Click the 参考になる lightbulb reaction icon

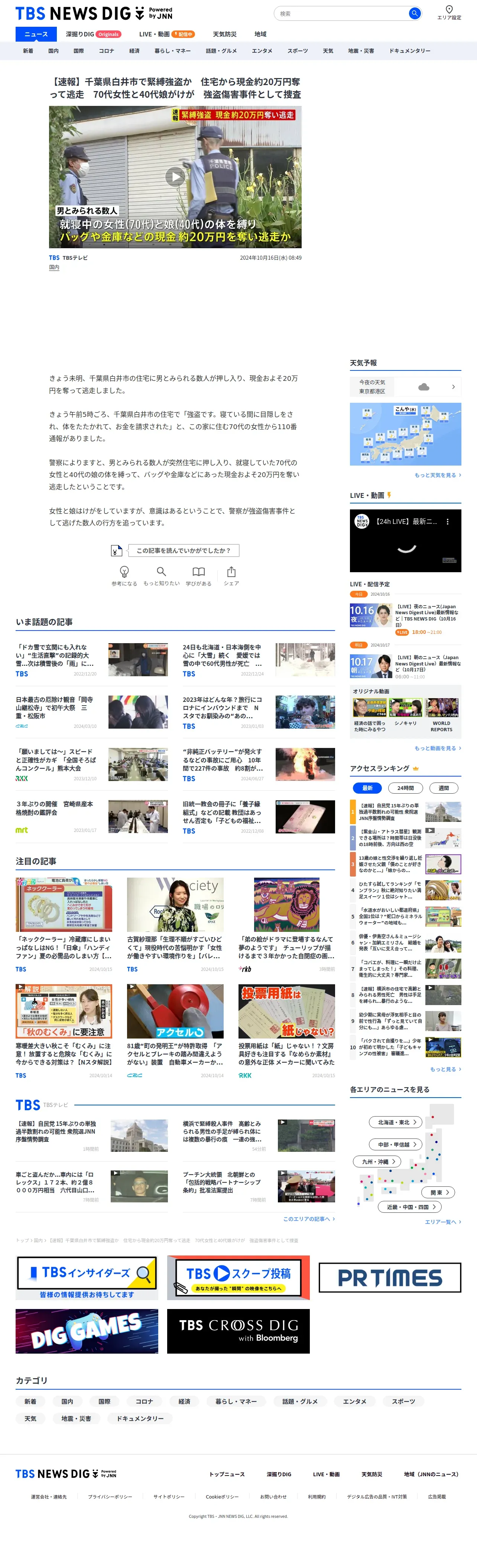(x=124, y=572)
